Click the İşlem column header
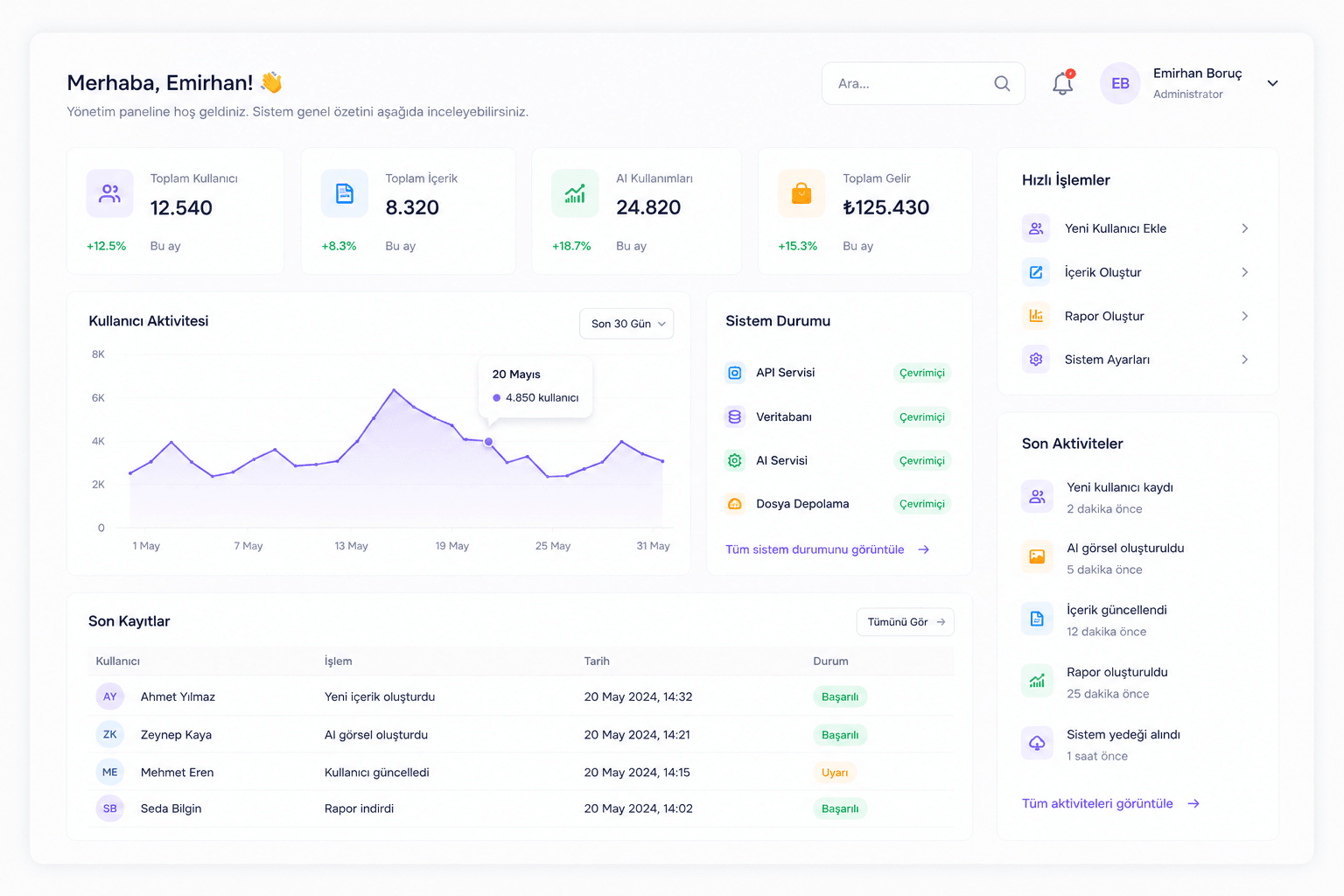Viewport: 1344px width, 896px height. pyautogui.click(x=338, y=661)
